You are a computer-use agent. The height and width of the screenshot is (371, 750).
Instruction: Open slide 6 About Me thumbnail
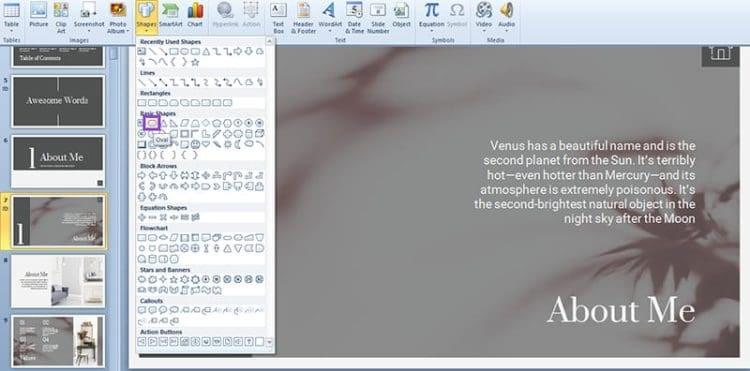[x=58, y=162]
